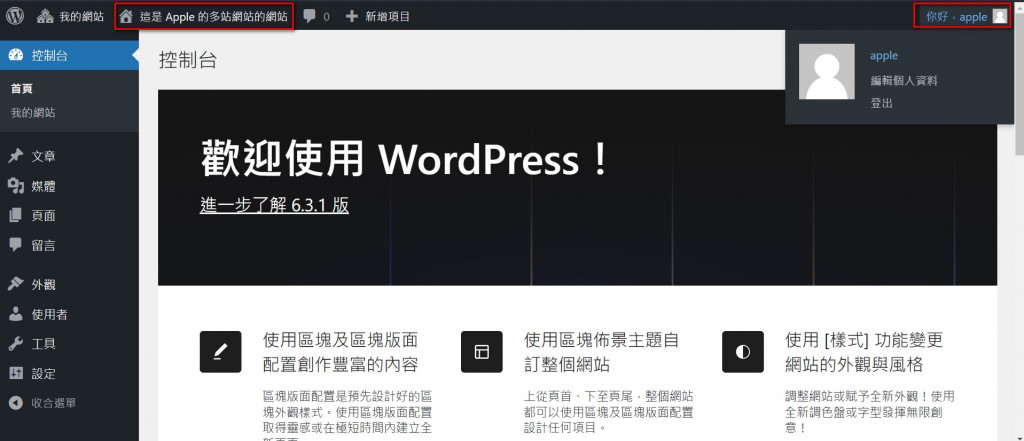Image resolution: width=1024 pixels, height=441 pixels.
Task: Click the layout block theme icon
Action: (x=481, y=351)
